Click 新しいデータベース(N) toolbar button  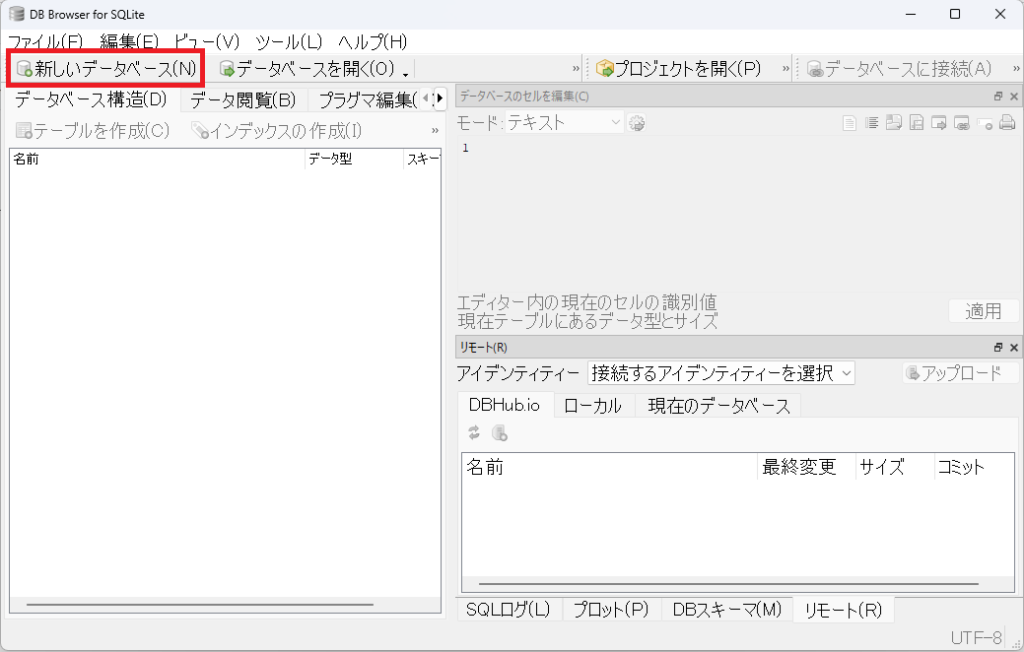click(x=106, y=69)
